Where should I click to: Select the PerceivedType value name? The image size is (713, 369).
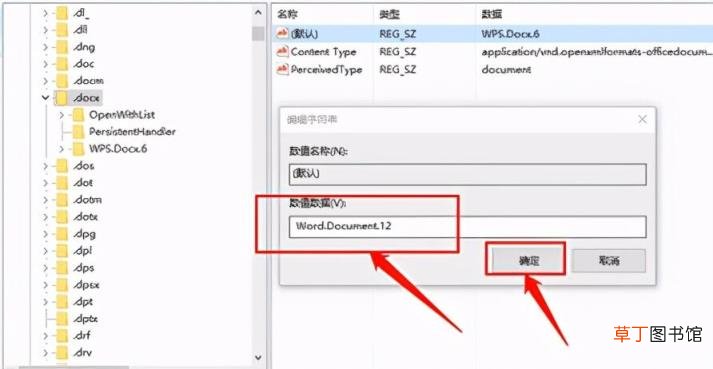(326, 70)
